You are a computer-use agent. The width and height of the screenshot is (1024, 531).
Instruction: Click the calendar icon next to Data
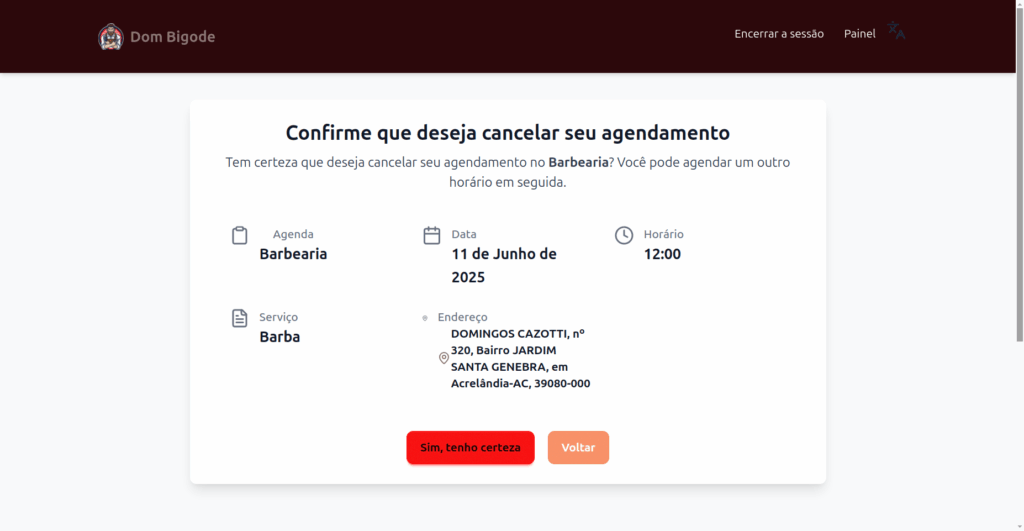(x=432, y=235)
